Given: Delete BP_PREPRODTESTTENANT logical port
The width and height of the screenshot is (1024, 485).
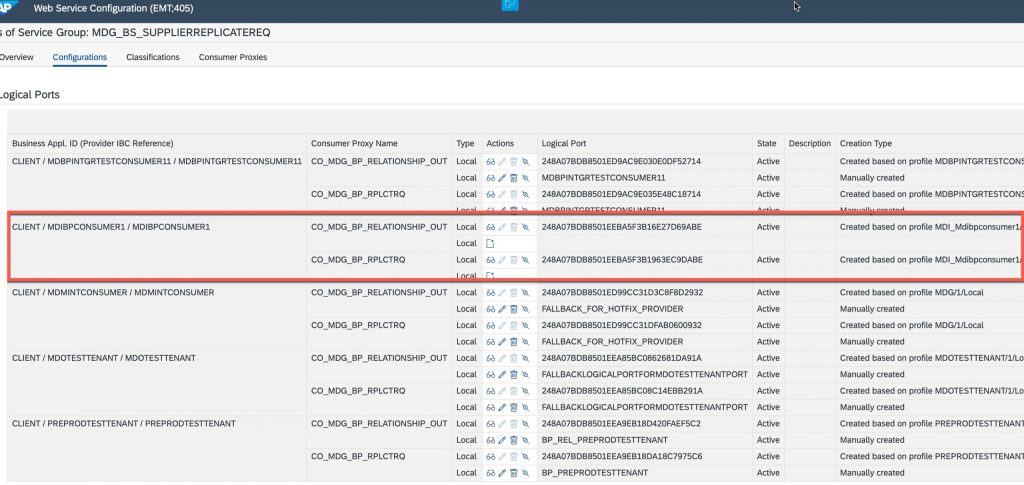Looking at the screenshot, I should point(513,473).
